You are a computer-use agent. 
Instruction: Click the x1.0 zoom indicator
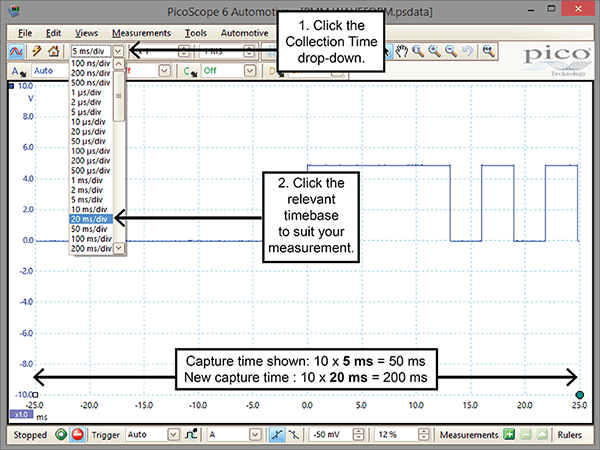point(21,415)
